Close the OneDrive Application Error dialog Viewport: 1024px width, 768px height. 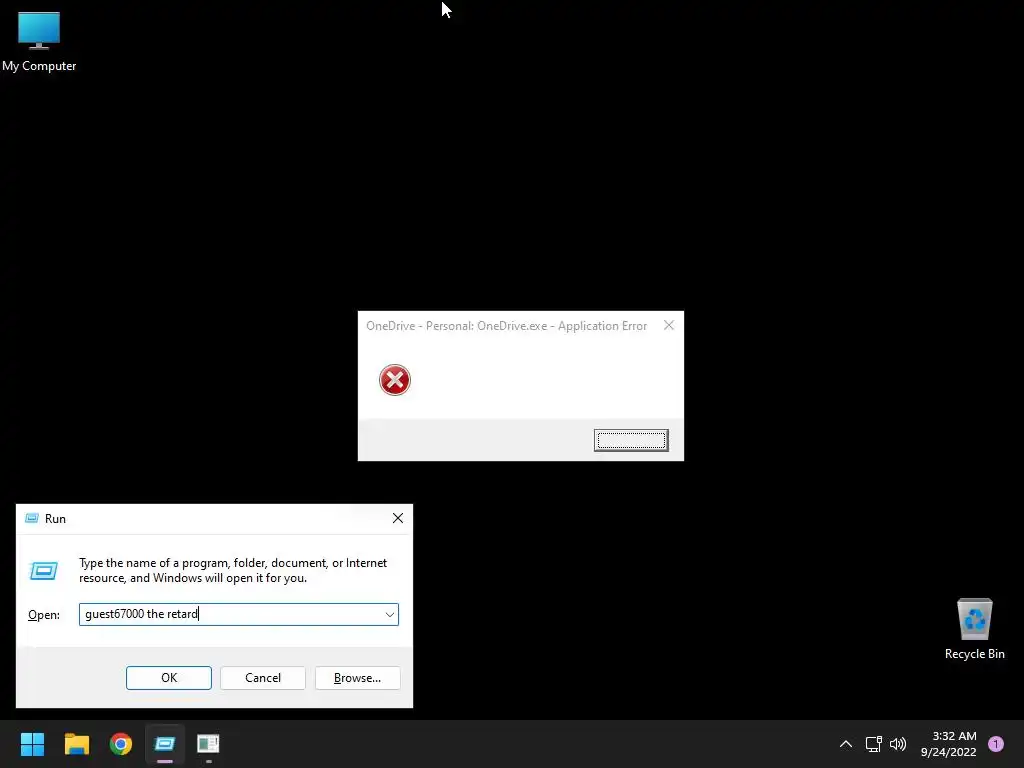(x=669, y=325)
